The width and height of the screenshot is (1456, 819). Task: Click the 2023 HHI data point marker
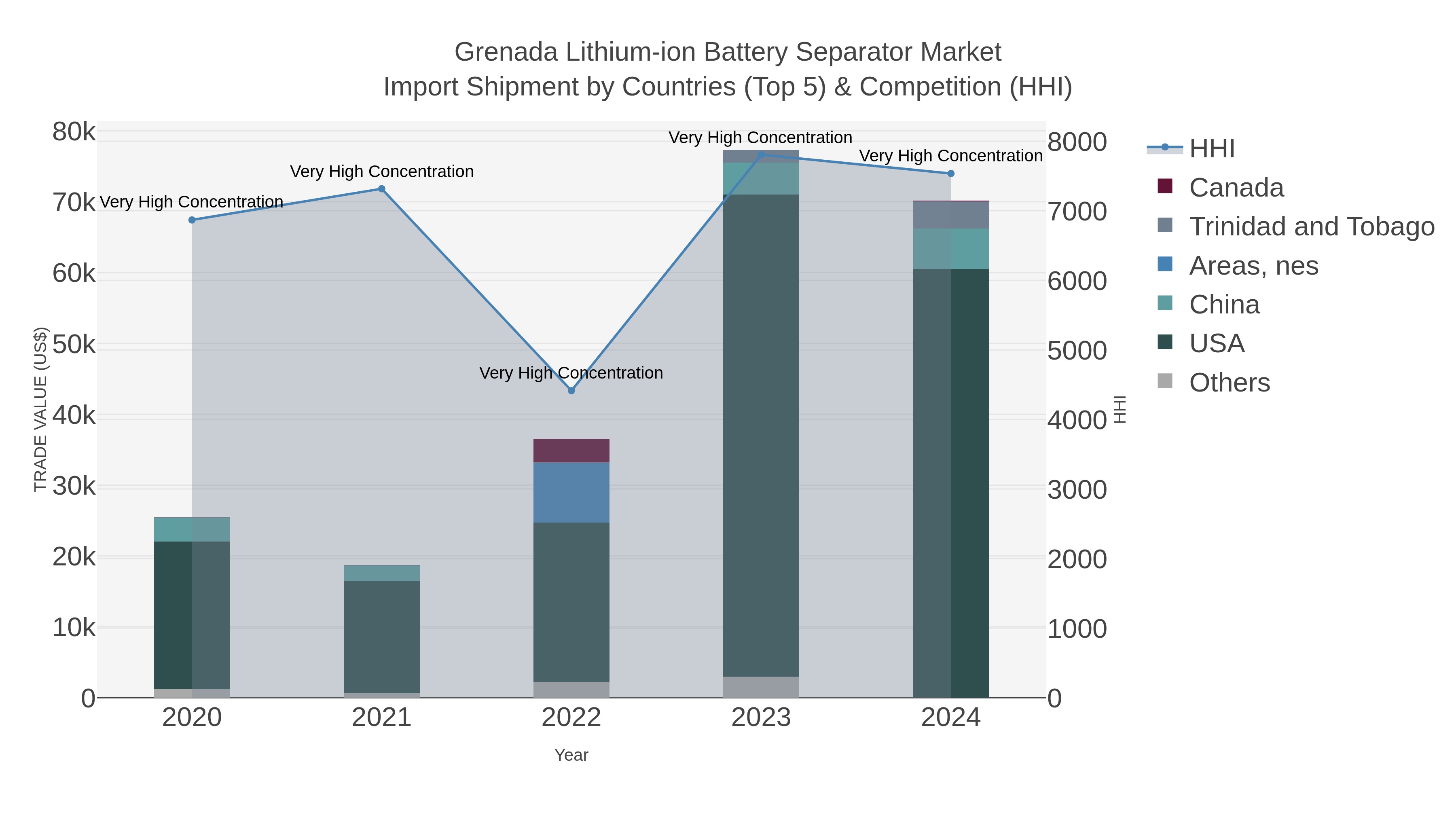(761, 154)
